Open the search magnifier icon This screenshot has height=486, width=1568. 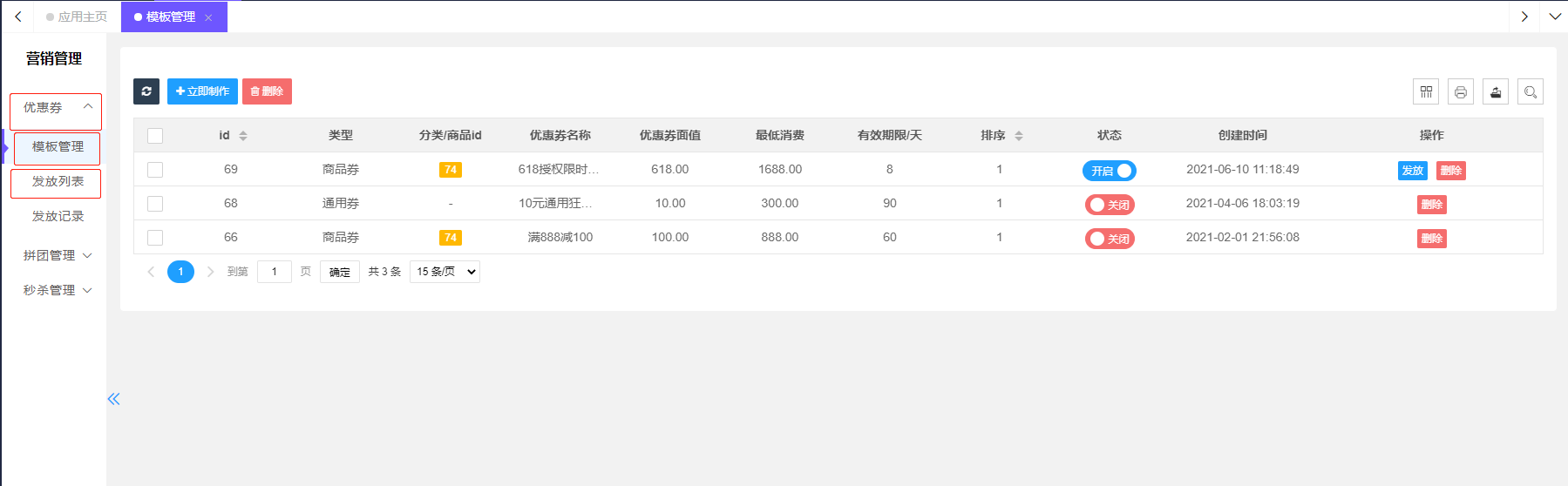(x=1531, y=91)
